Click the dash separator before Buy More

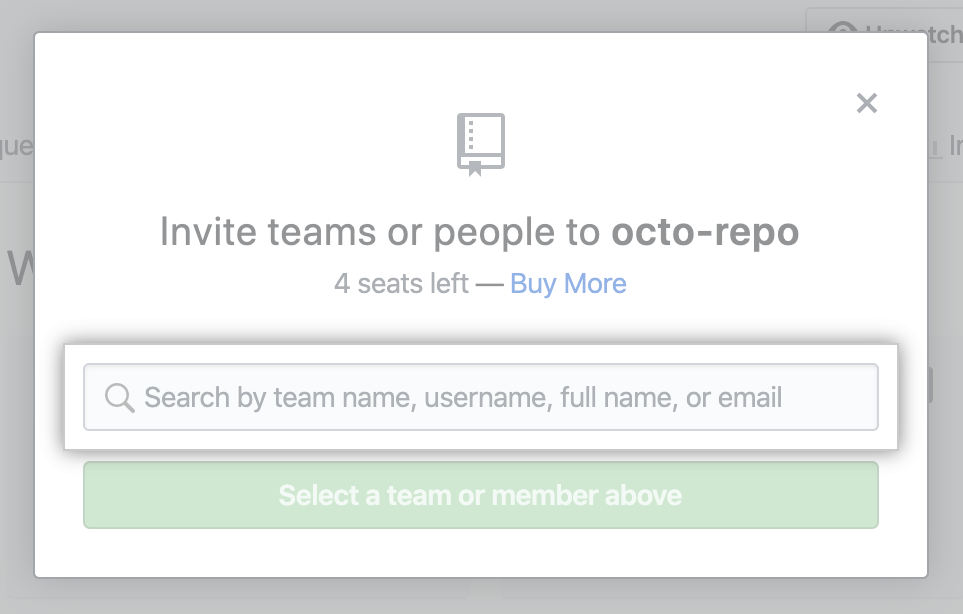coord(489,284)
